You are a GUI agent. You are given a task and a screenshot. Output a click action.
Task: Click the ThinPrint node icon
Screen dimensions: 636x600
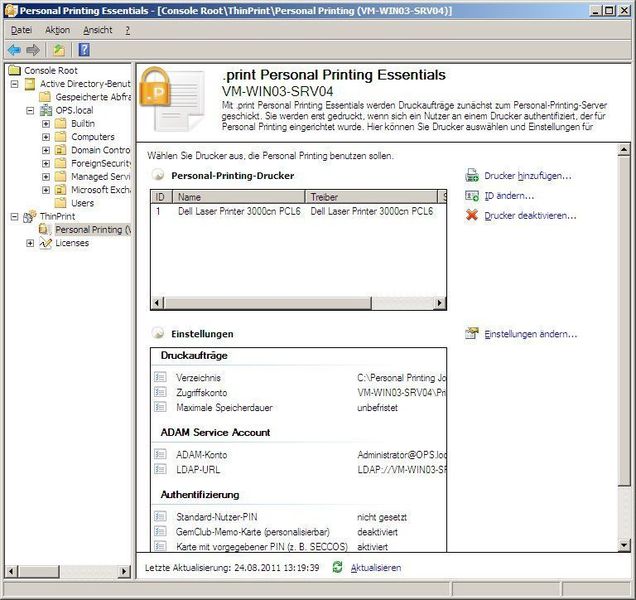[x=30, y=216]
